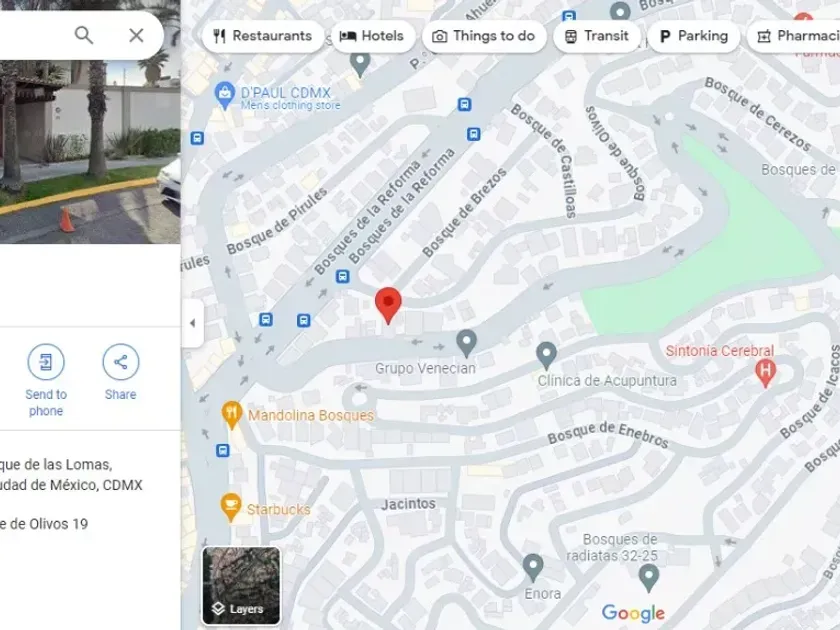
Task: Click the Enora place marker
Action: tap(532, 568)
